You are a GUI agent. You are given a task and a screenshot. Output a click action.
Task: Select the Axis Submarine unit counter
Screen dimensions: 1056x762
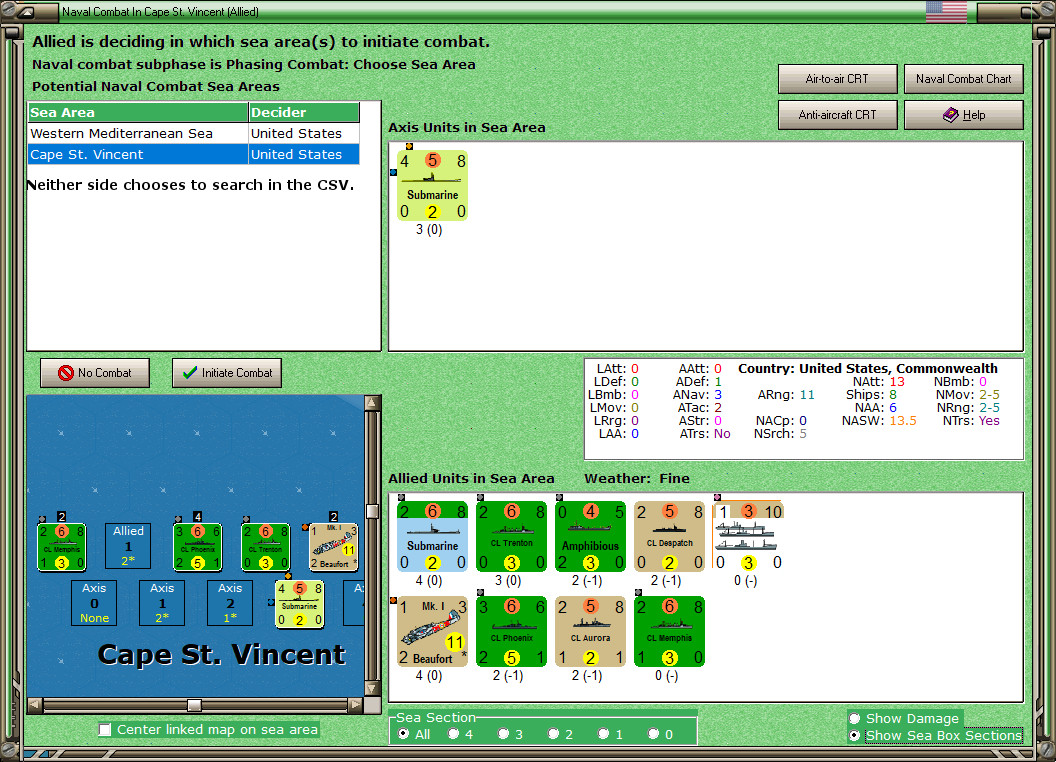(x=432, y=185)
